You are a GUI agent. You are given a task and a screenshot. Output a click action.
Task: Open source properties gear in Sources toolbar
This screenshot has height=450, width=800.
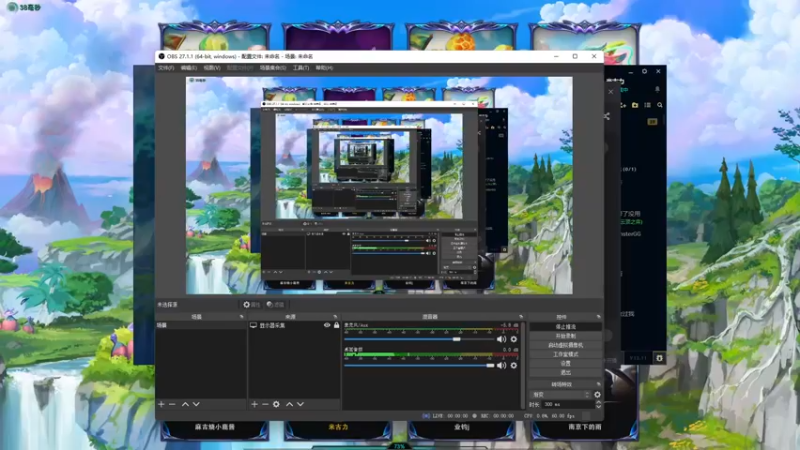[x=276, y=404]
